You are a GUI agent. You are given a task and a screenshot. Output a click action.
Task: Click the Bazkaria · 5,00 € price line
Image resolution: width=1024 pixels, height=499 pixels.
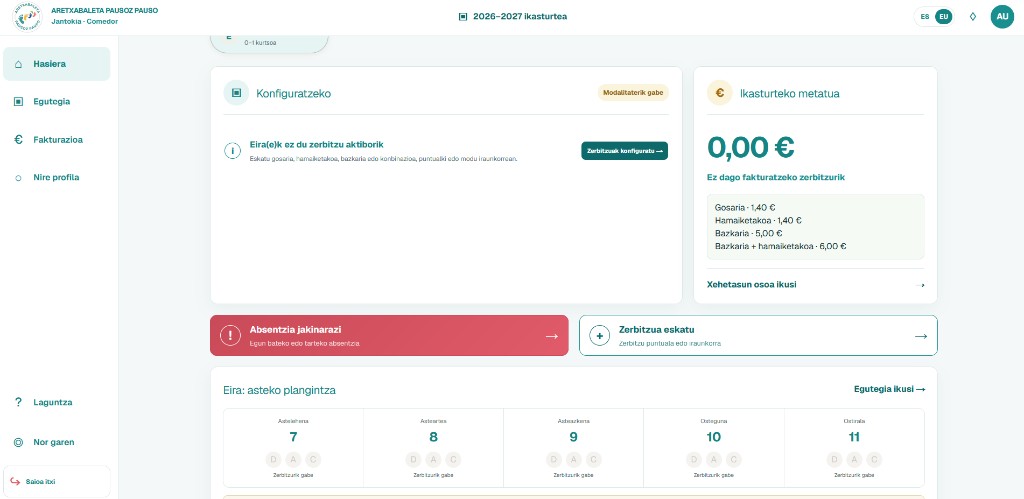tap(748, 233)
